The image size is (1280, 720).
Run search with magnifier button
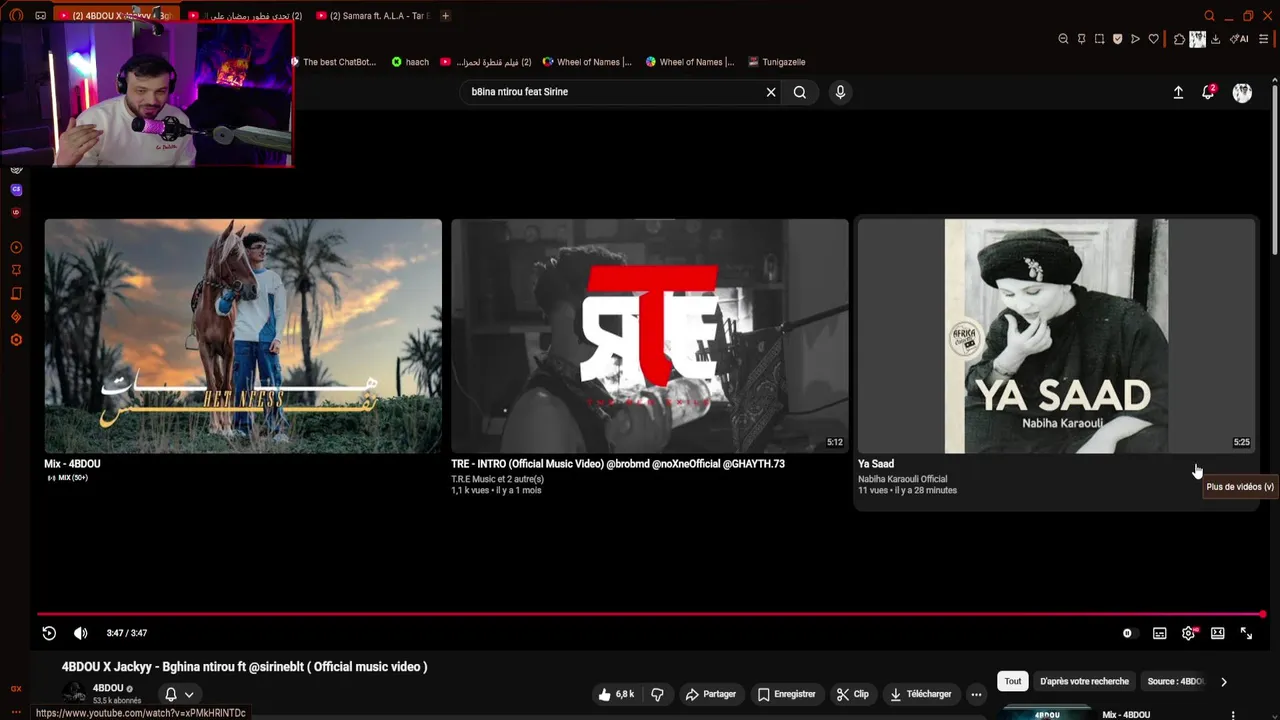(800, 92)
